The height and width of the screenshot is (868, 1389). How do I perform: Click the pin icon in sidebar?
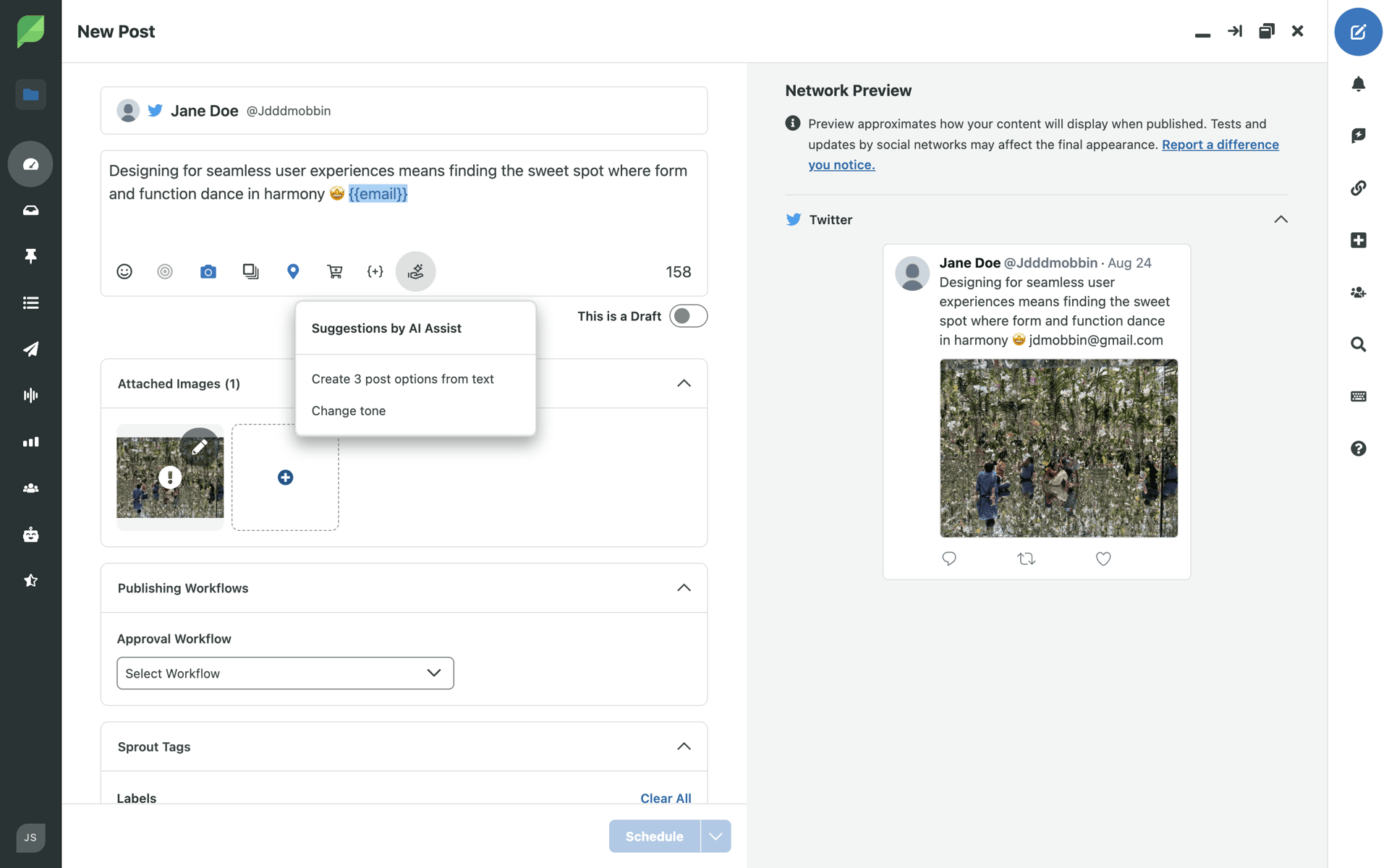30,256
